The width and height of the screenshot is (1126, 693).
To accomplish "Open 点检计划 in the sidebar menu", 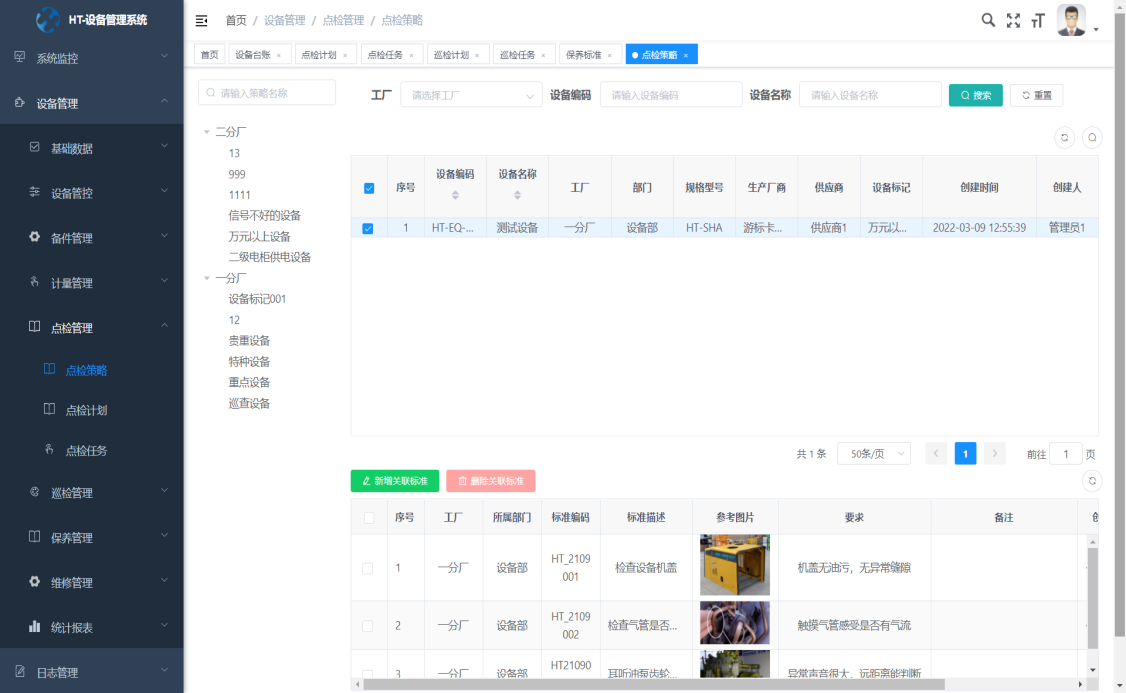I will [86, 410].
